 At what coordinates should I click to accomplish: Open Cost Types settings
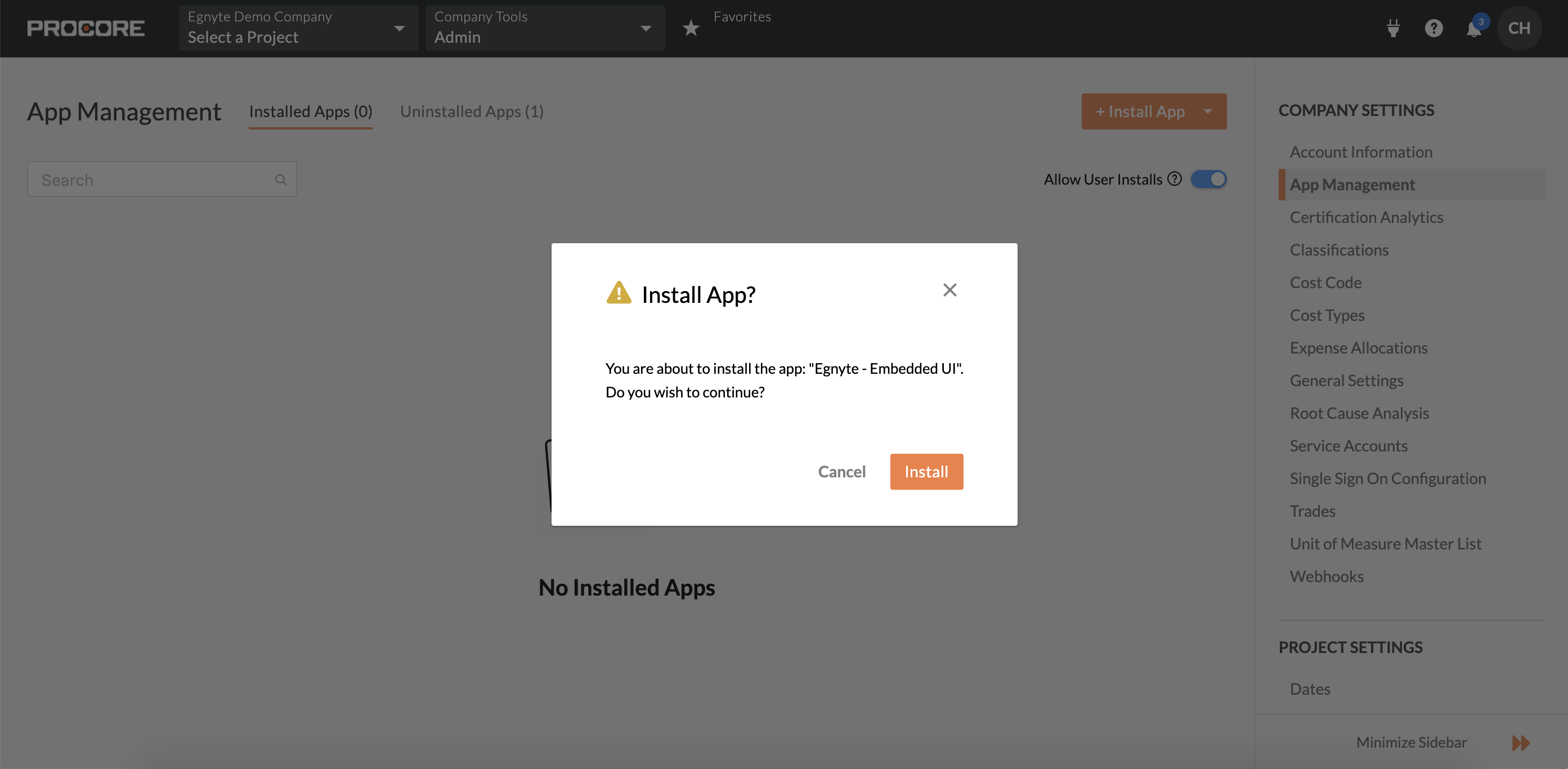(x=1327, y=315)
